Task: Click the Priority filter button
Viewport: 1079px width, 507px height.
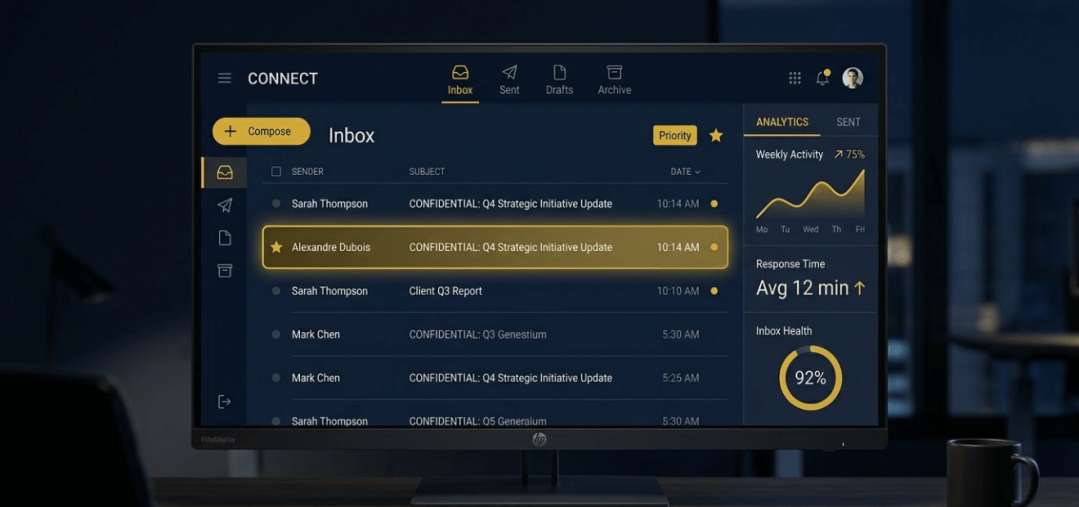Action: tap(675, 135)
